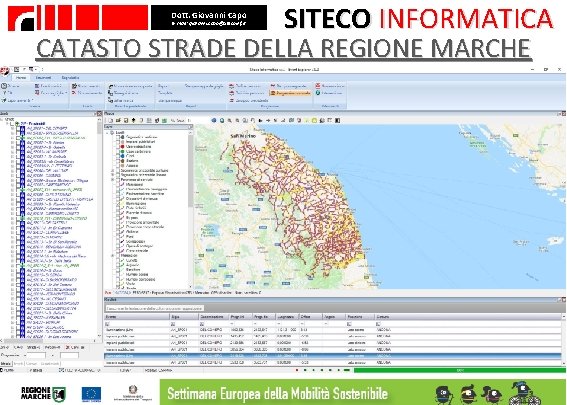Screen dimensions: 567x405
Task: Sort results by the Sigla column header
Action: [x=184, y=317]
